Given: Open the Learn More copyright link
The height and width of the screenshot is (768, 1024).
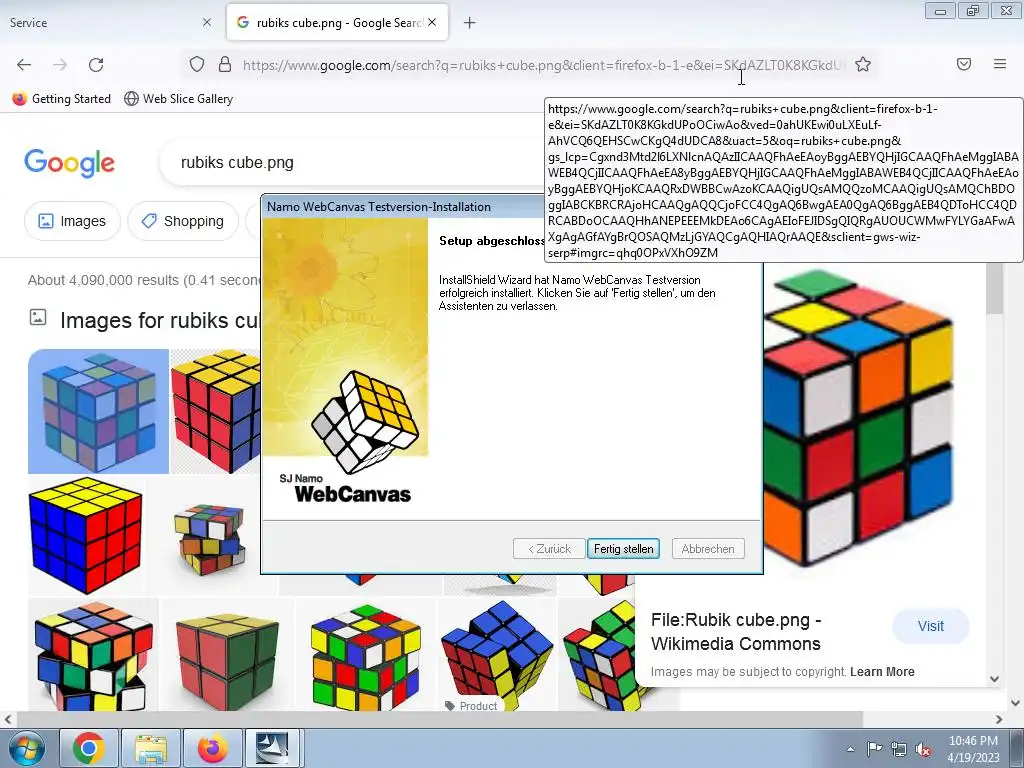Looking at the screenshot, I should (882, 672).
